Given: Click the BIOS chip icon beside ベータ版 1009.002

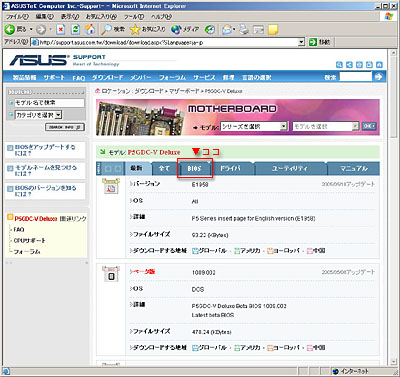Looking at the screenshot, I should (111, 274).
